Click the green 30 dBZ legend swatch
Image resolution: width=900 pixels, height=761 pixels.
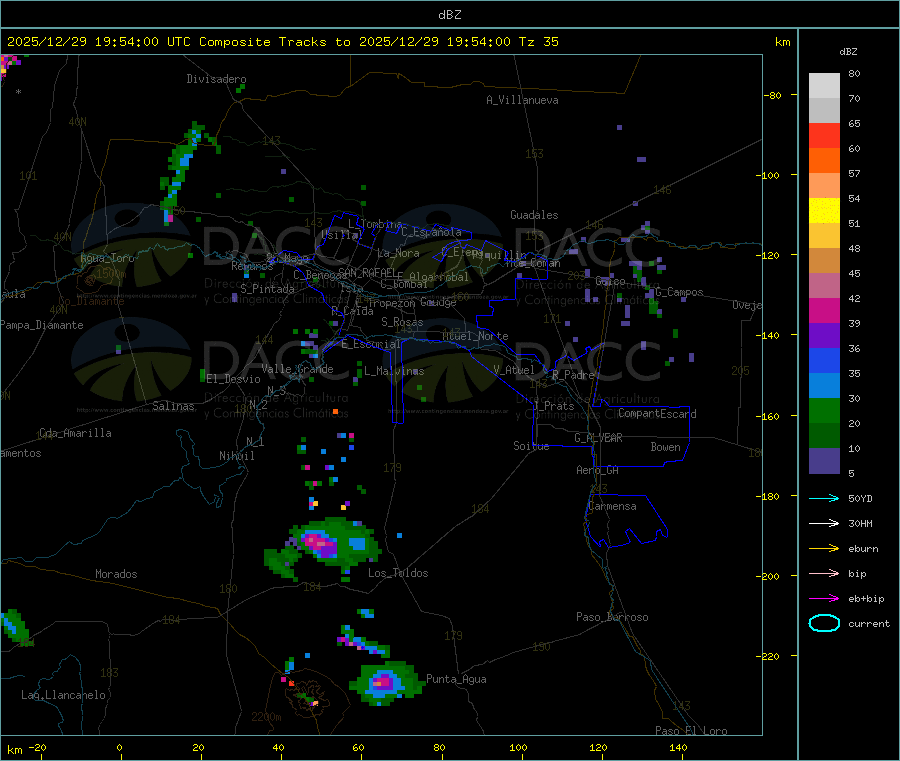tap(824, 410)
